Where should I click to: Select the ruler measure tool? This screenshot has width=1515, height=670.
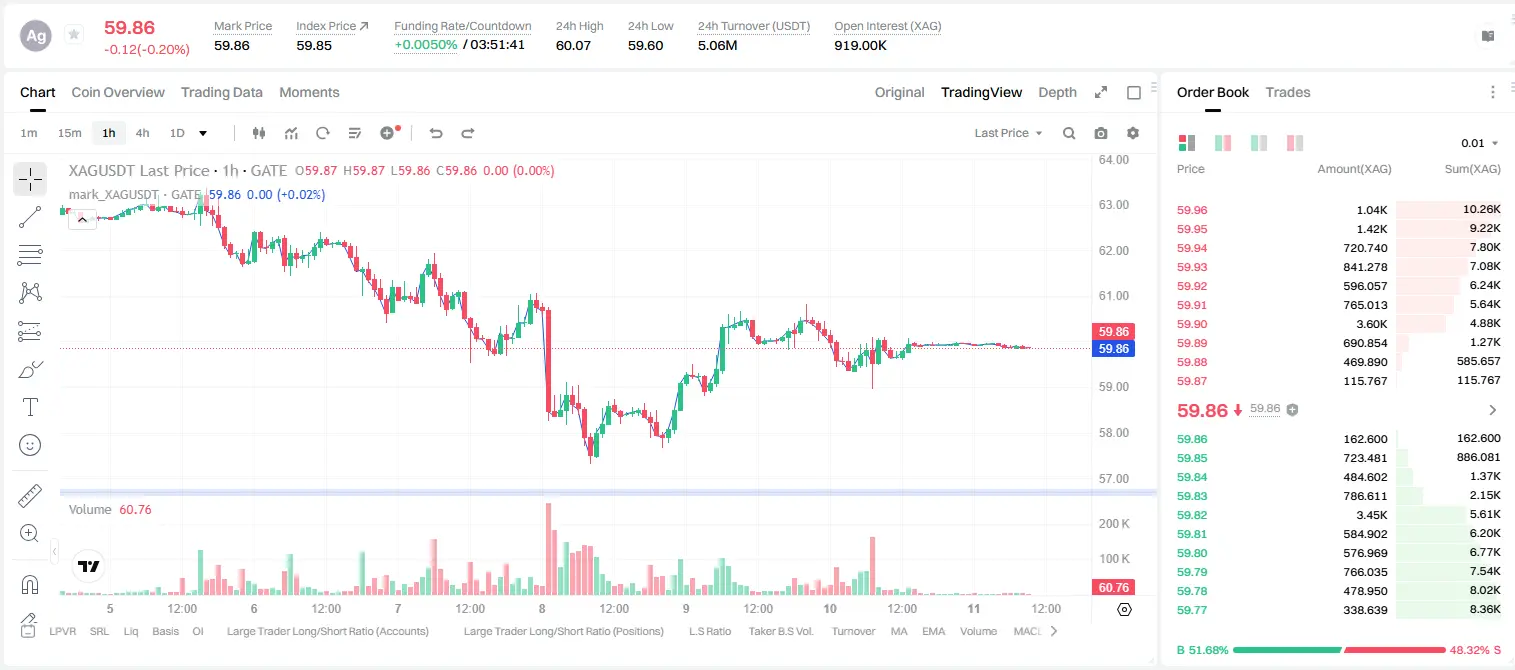pos(30,496)
